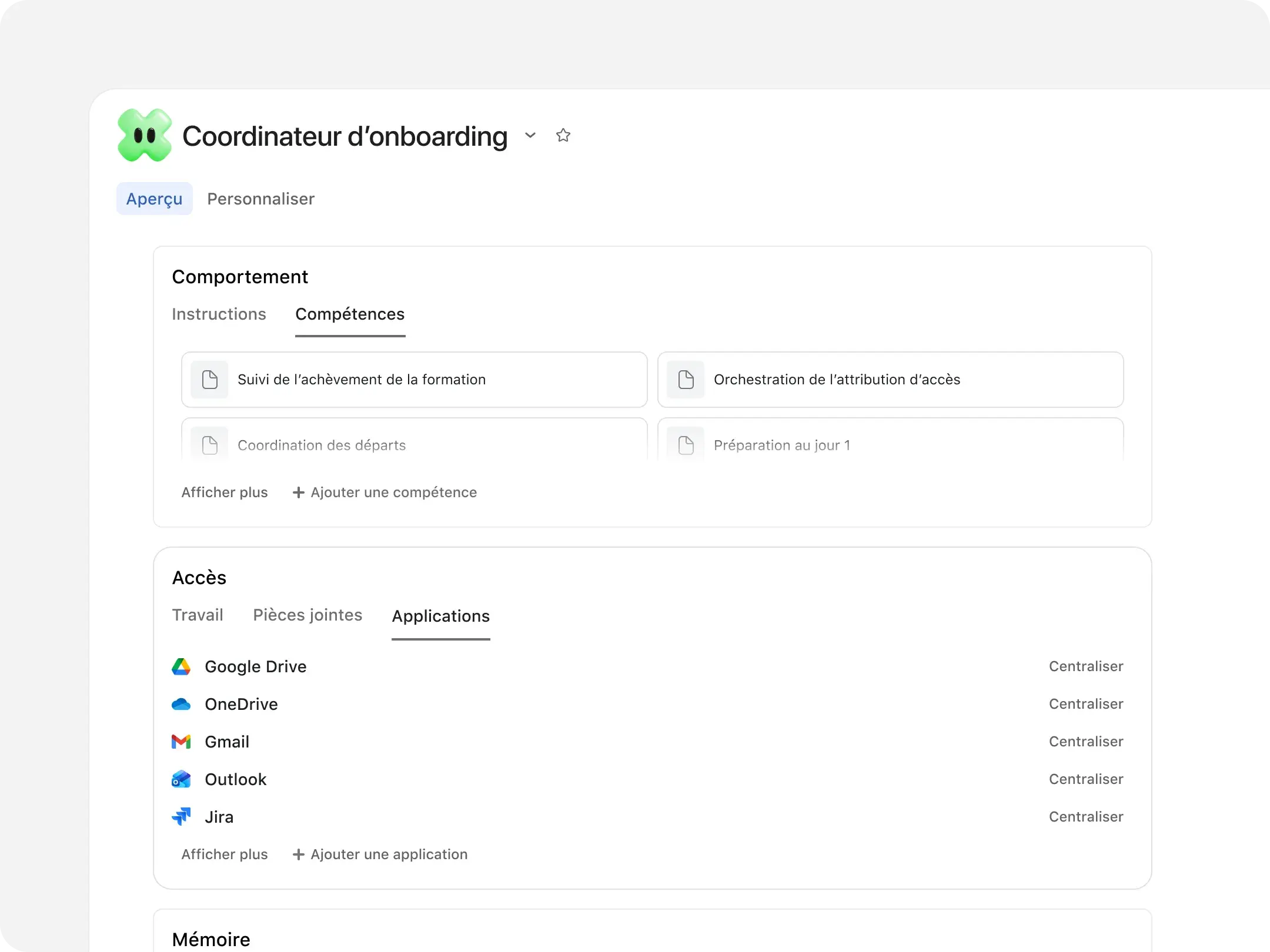This screenshot has height=952, width=1270.
Task: Favorite the agent with the star icon
Action: [x=563, y=135]
